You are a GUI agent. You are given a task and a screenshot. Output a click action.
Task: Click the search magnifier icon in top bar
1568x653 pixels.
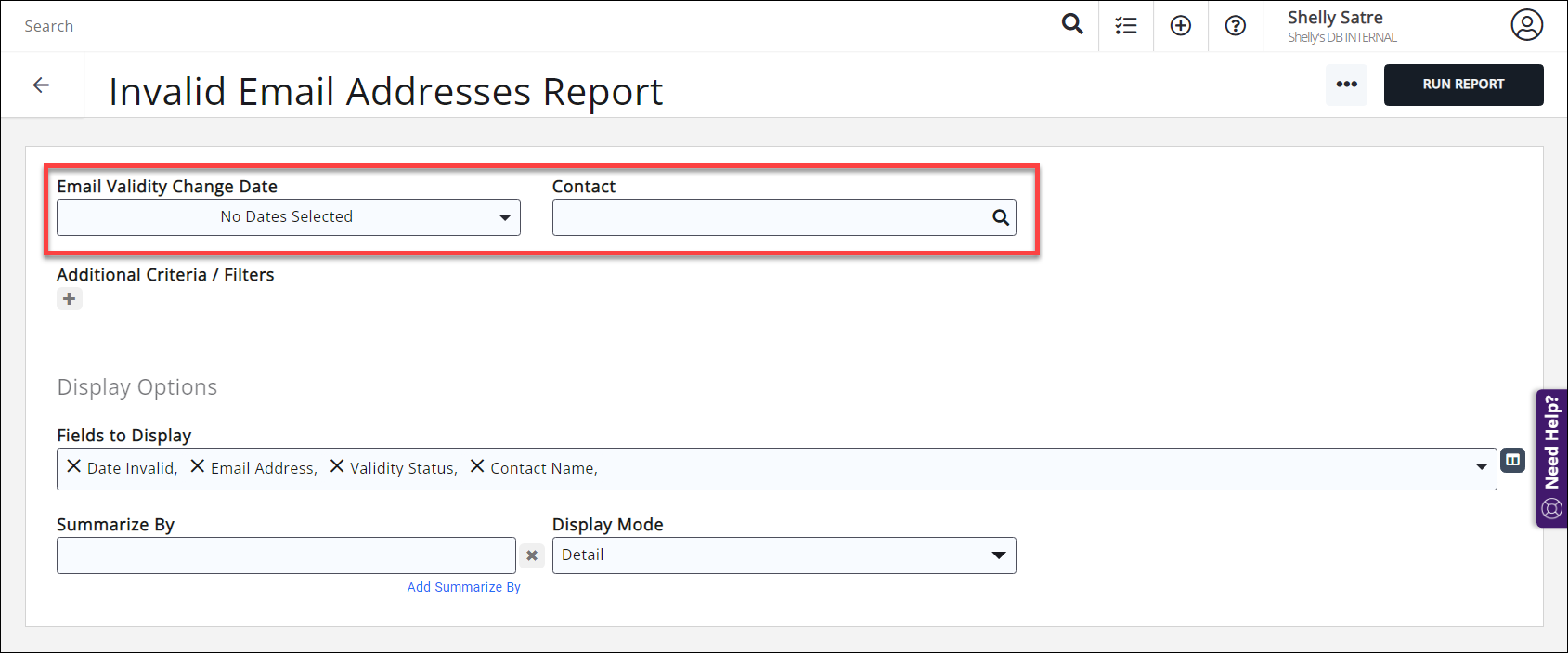[1072, 24]
